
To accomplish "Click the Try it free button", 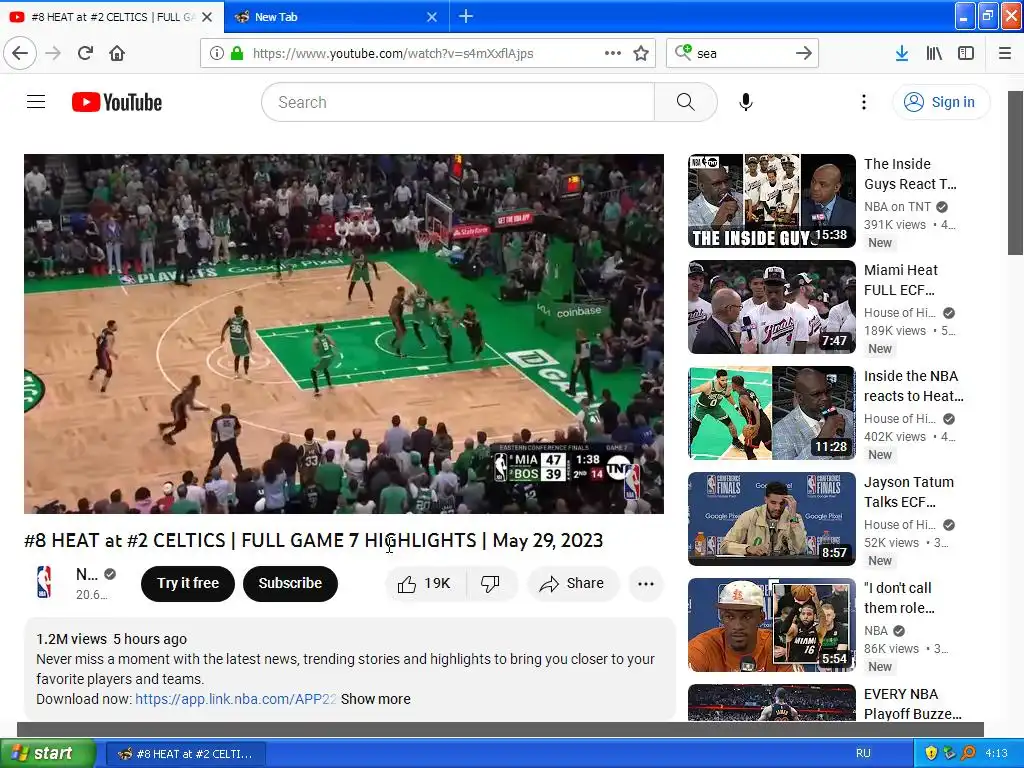I will [187, 583].
